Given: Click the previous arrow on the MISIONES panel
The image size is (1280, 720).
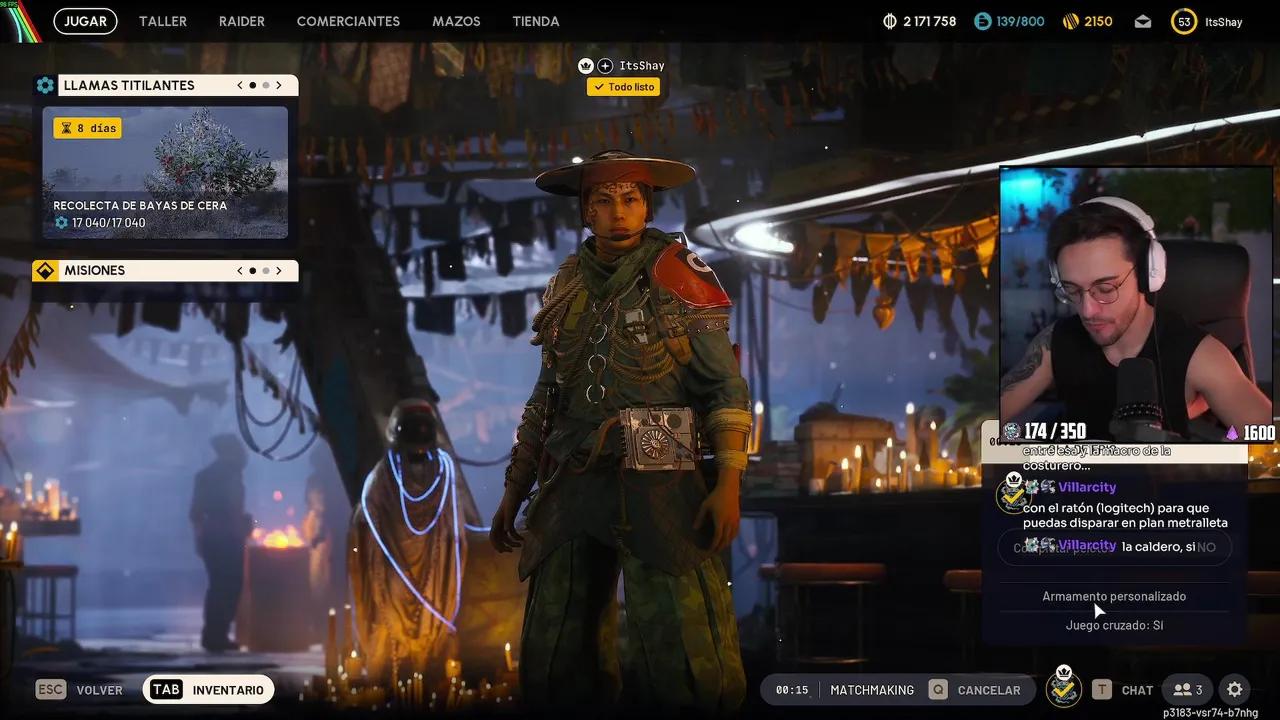Looking at the screenshot, I should pos(239,270).
